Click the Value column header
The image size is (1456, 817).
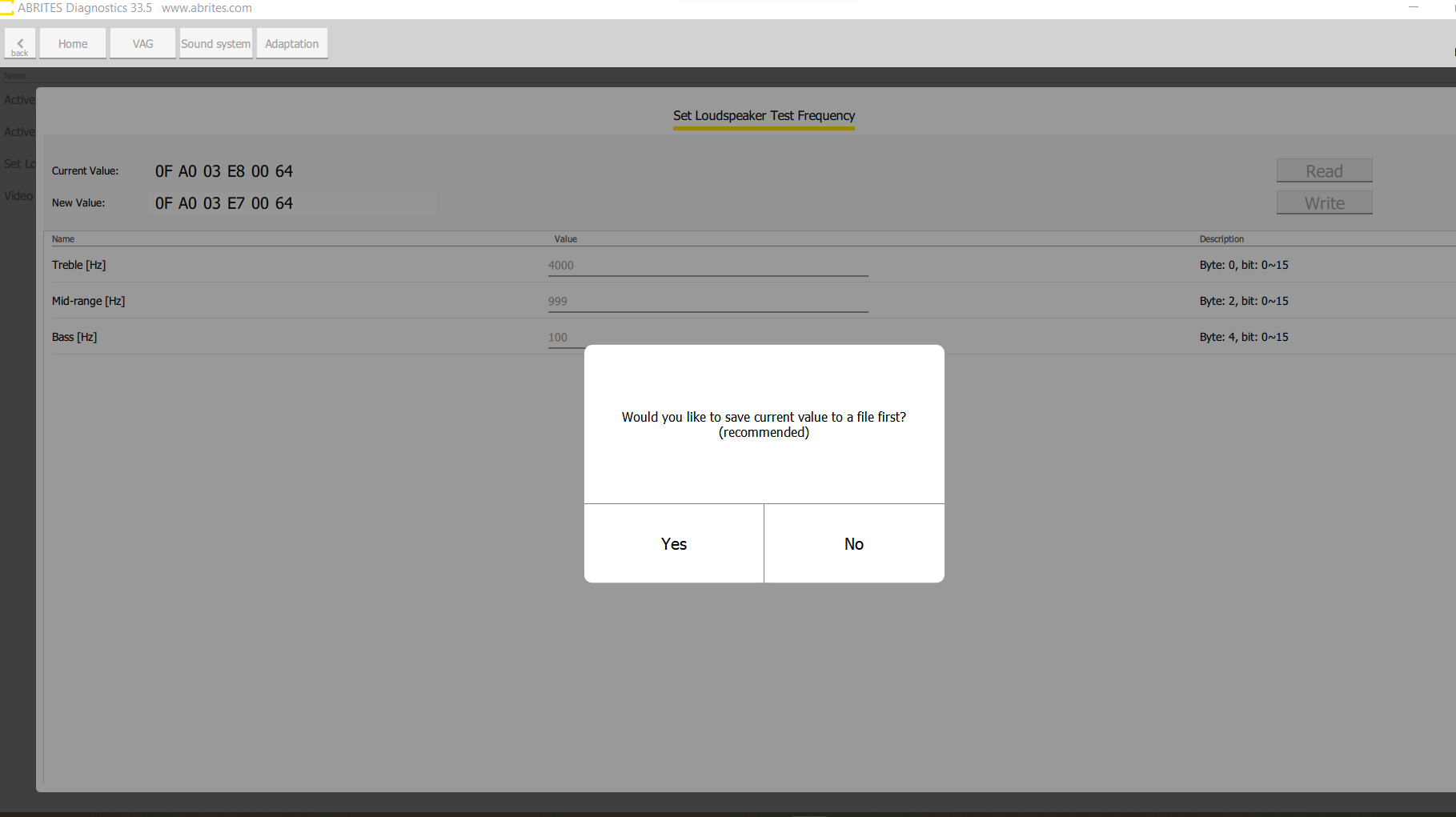(x=565, y=239)
